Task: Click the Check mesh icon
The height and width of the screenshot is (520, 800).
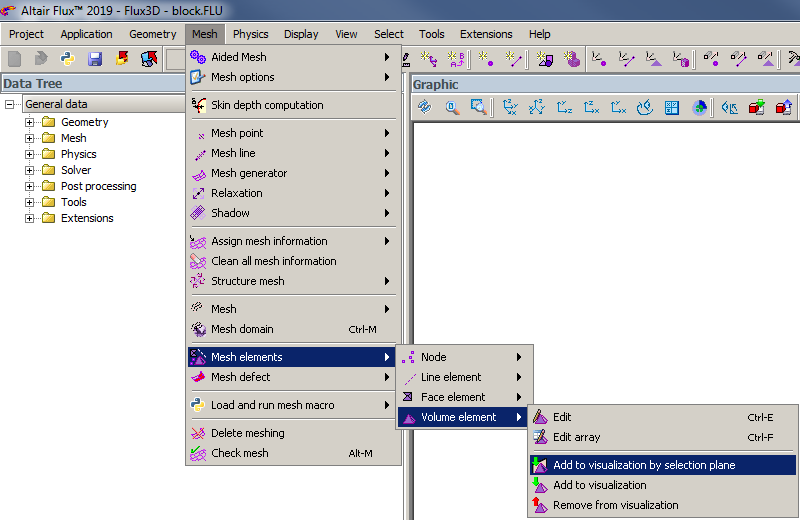Action: pos(198,453)
